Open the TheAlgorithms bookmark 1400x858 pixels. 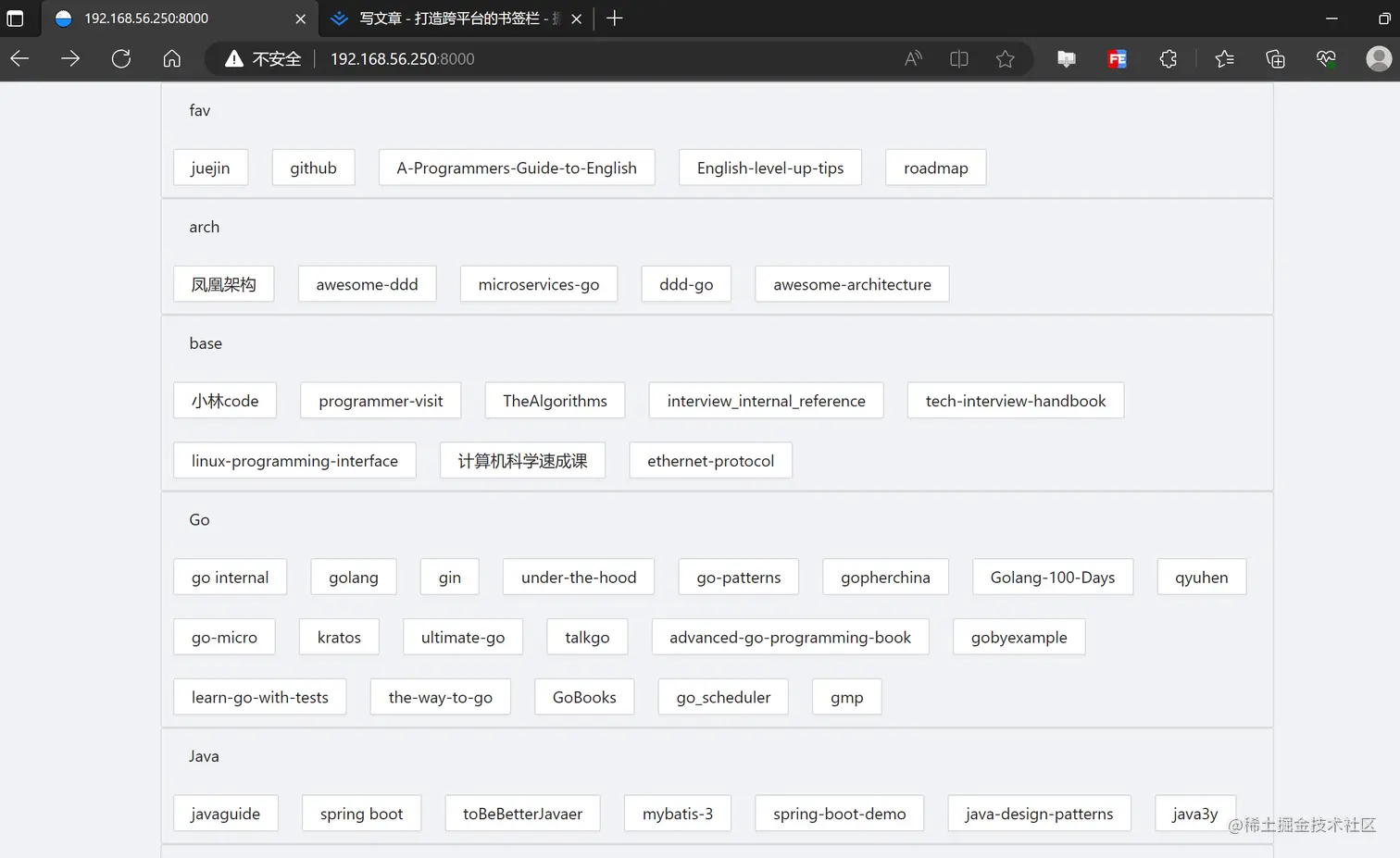(x=555, y=401)
